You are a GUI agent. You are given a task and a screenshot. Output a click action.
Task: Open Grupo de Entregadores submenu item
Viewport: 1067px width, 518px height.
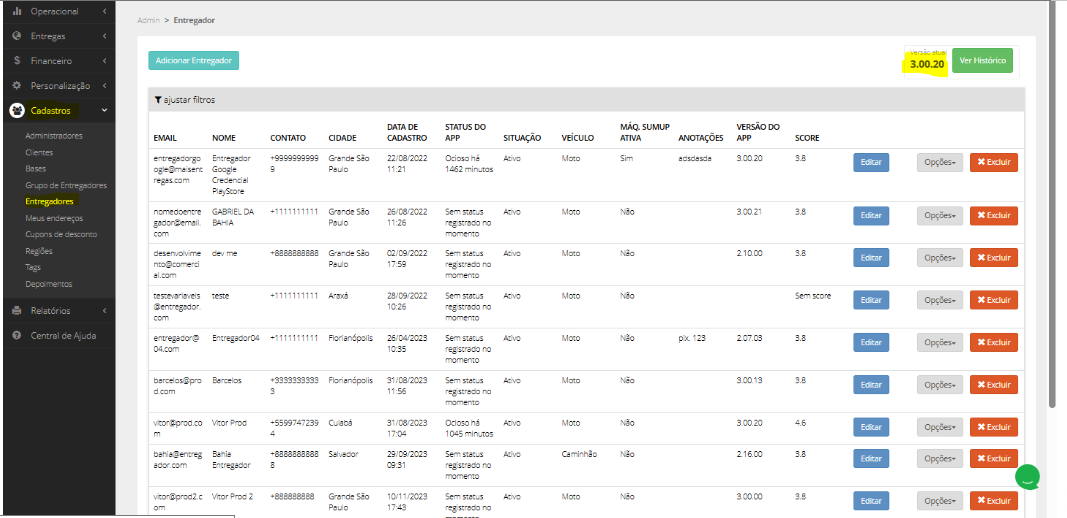66,185
